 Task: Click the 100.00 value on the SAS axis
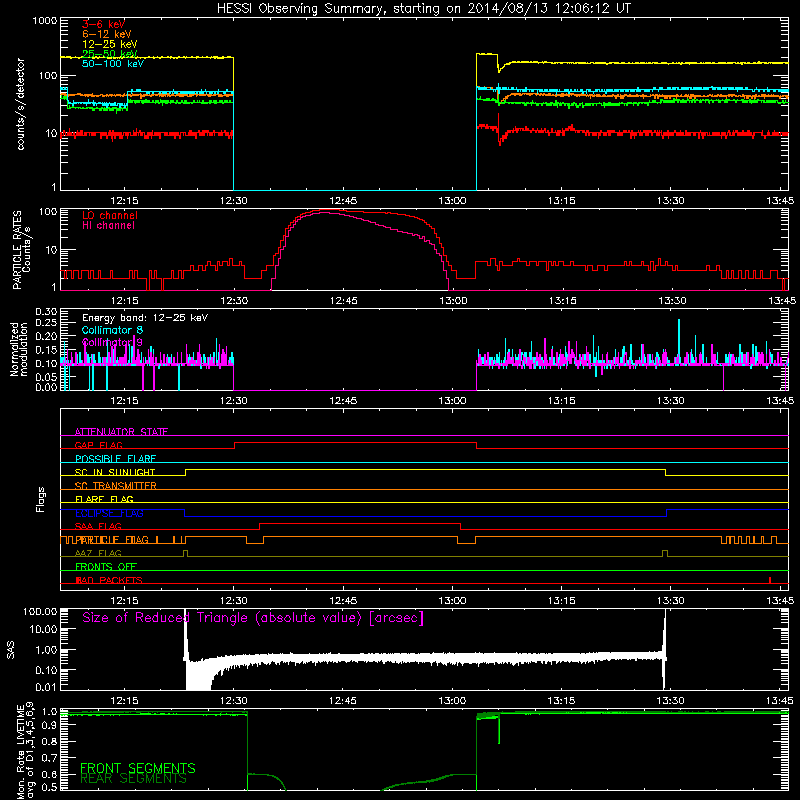[40, 611]
